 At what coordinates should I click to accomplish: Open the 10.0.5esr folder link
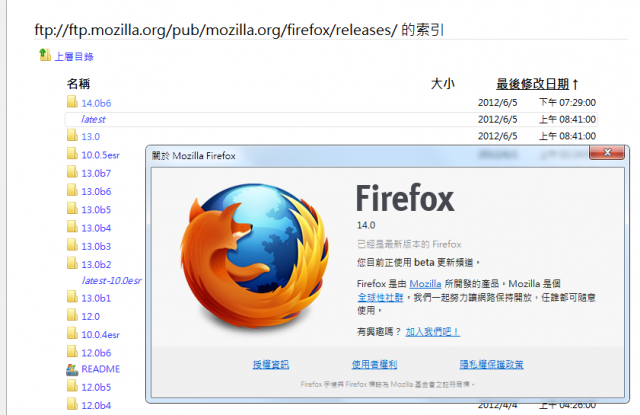coord(100,155)
